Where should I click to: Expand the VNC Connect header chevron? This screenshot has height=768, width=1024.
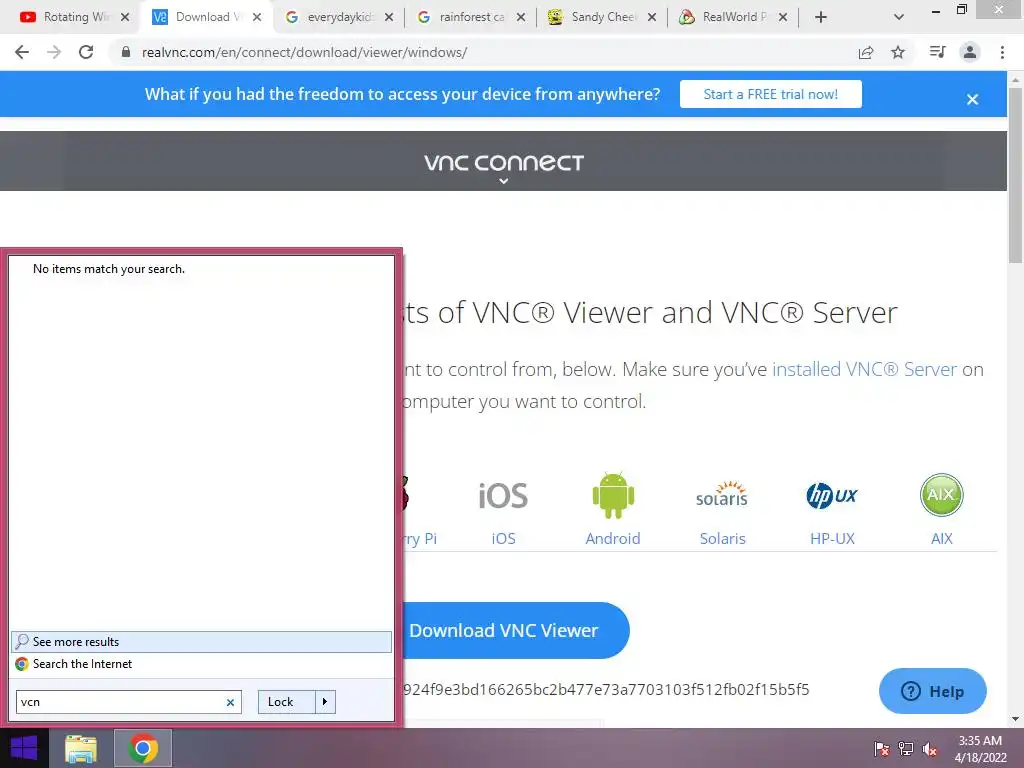click(x=504, y=181)
